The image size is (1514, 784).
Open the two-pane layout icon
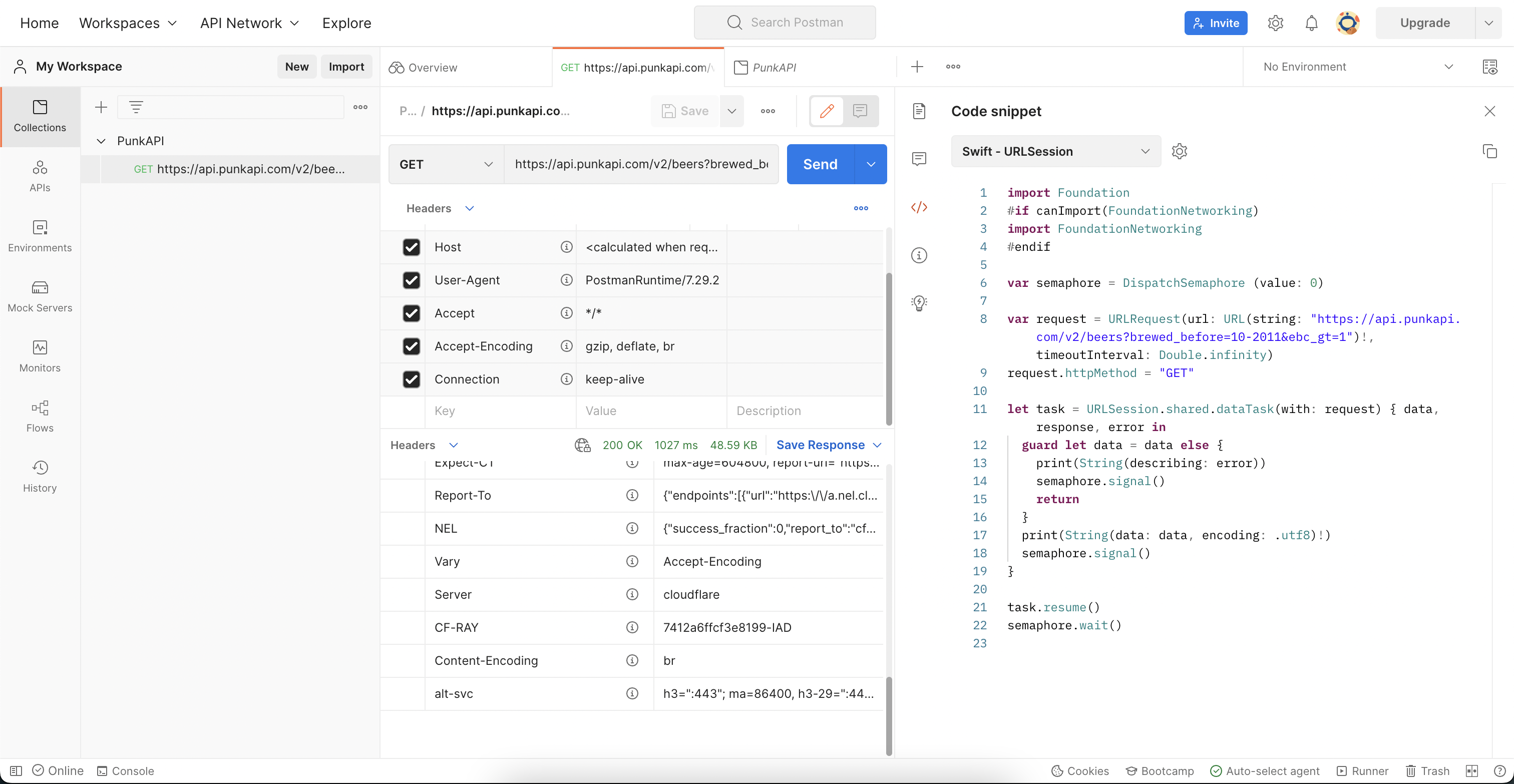point(1471,770)
